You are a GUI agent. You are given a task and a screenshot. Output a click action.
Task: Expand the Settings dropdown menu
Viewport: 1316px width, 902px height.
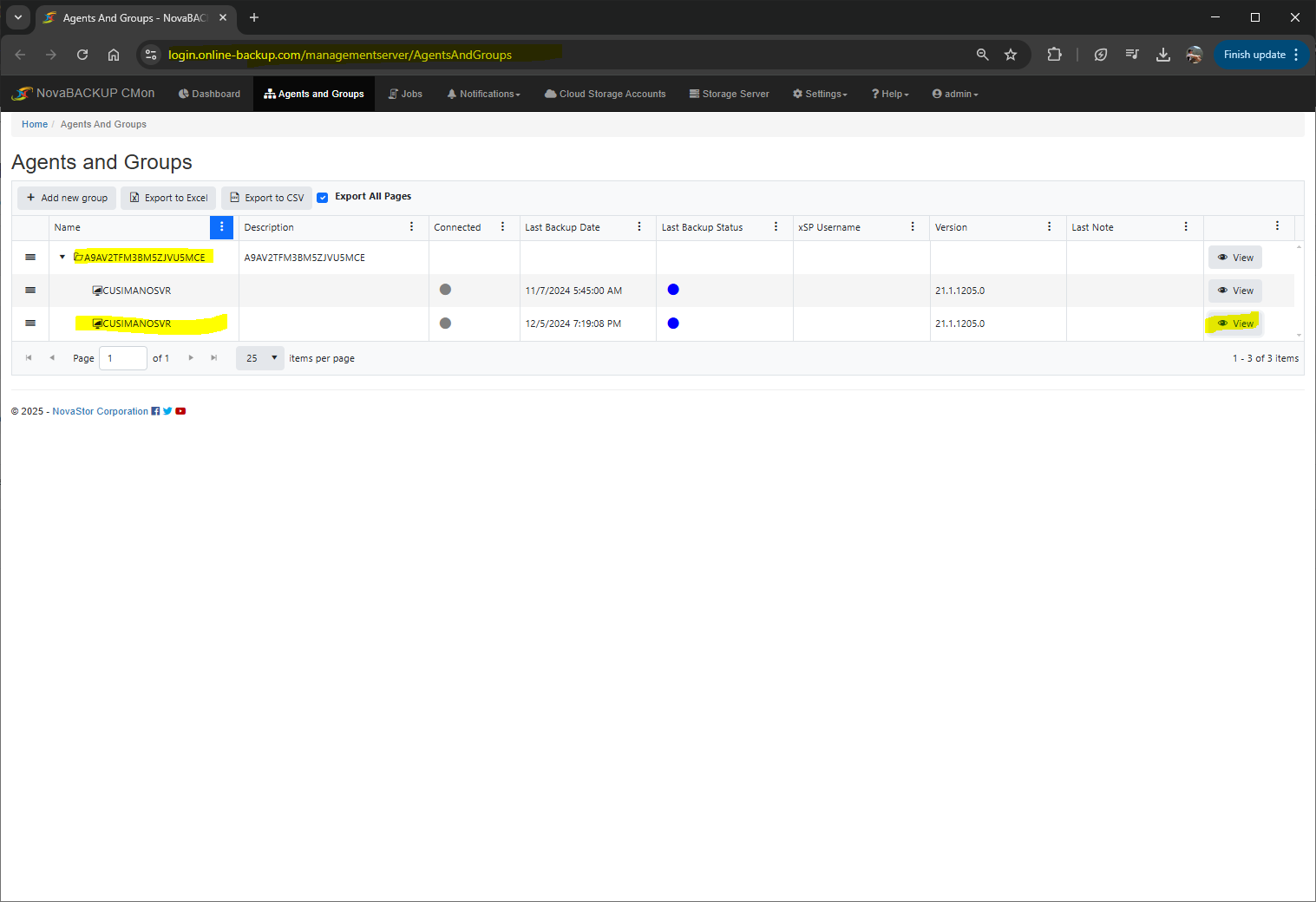pyautogui.click(x=820, y=94)
